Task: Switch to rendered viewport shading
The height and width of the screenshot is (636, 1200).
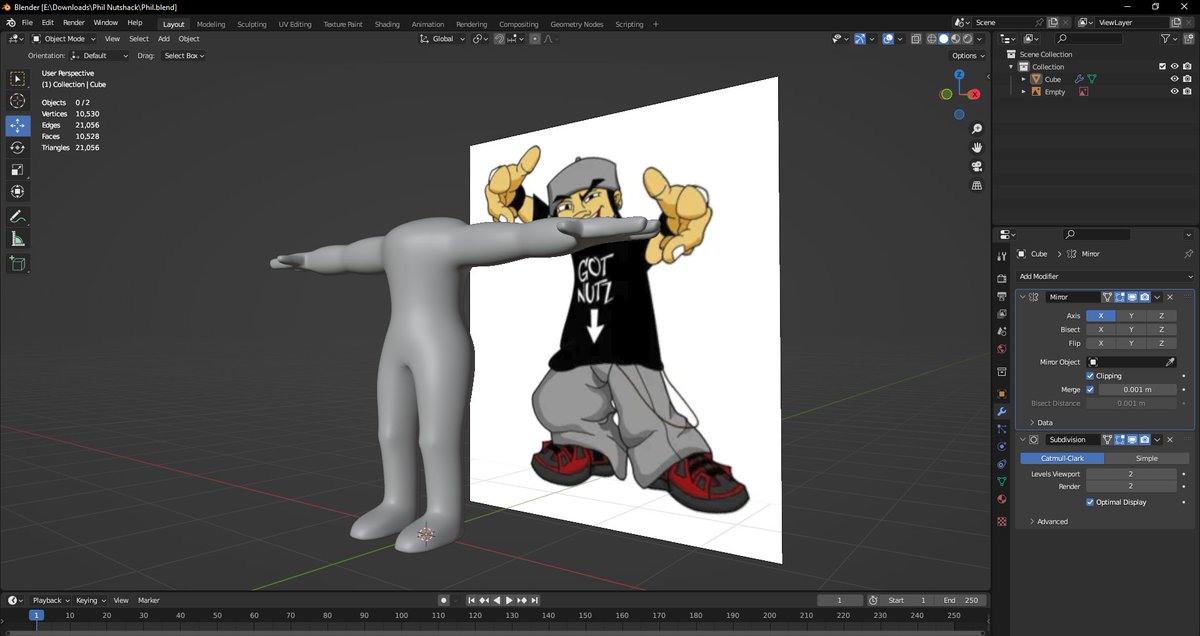Action: coord(966,39)
